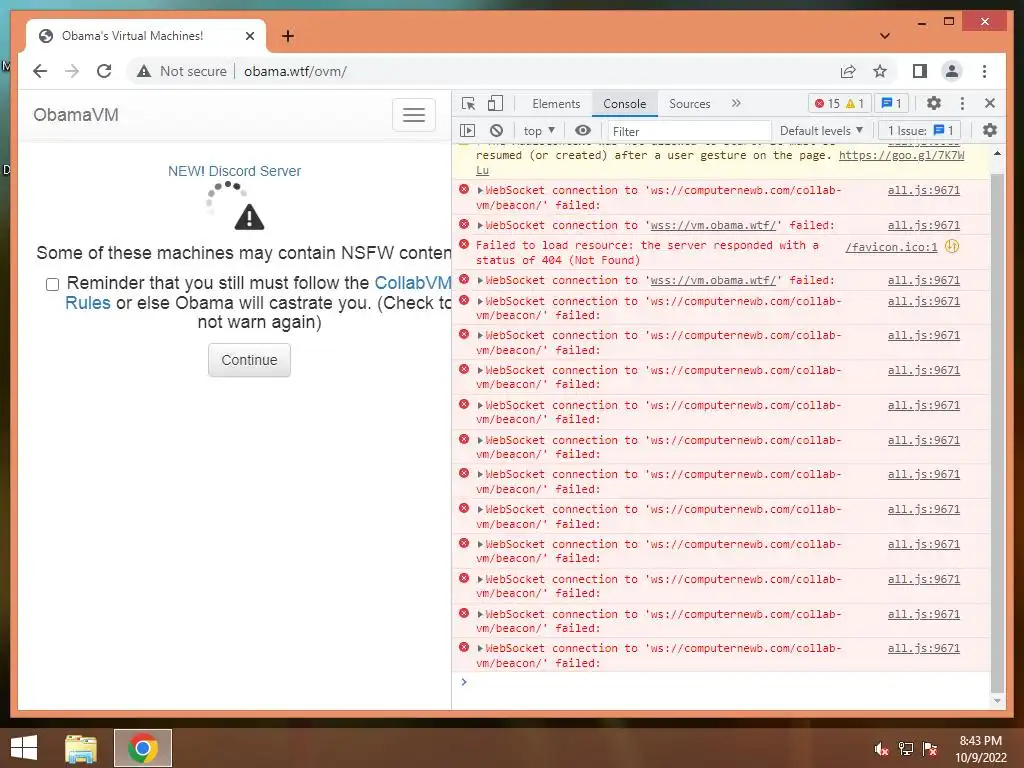
Task: Reload the page with refresh icon
Action: coord(104,71)
